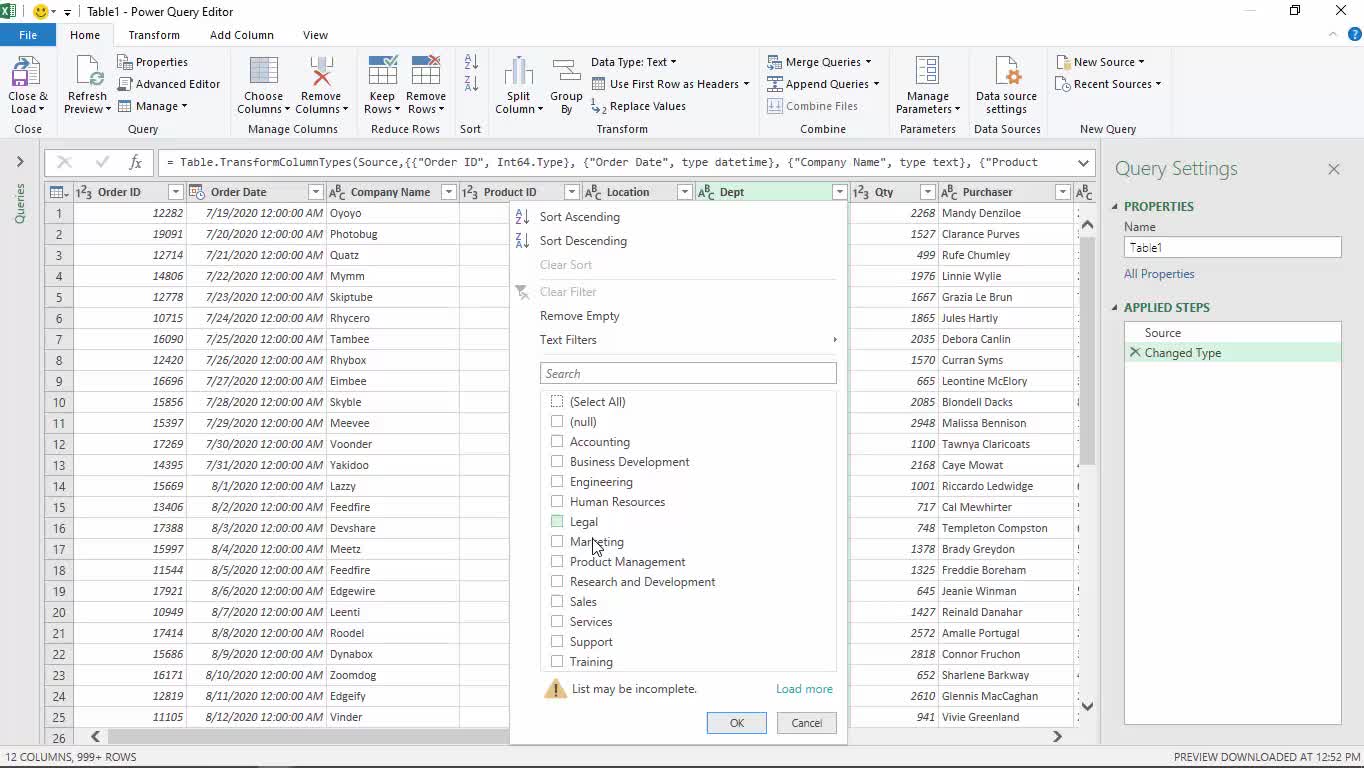The height and width of the screenshot is (768, 1364).
Task: Select the Keep Rows icon
Action: (x=382, y=74)
